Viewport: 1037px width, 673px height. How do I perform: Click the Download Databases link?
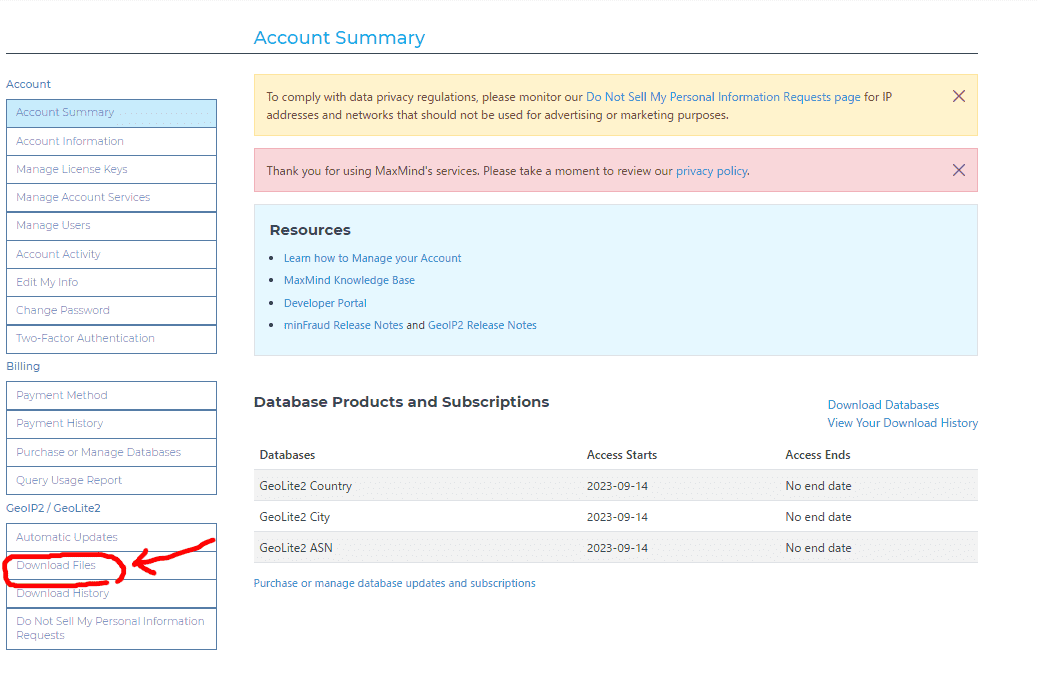pyautogui.click(x=883, y=405)
